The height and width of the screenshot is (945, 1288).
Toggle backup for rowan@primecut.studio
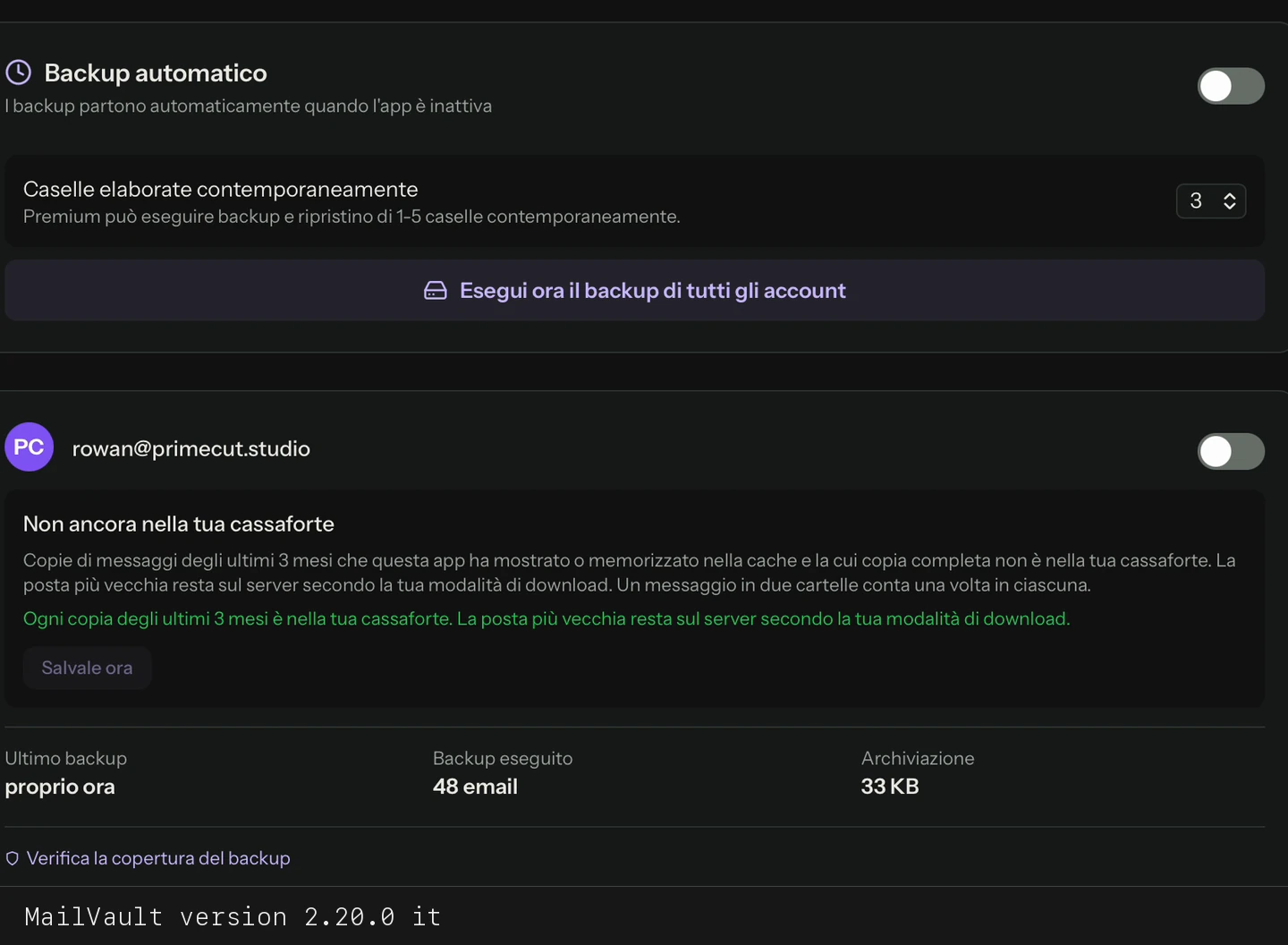click(x=1231, y=451)
